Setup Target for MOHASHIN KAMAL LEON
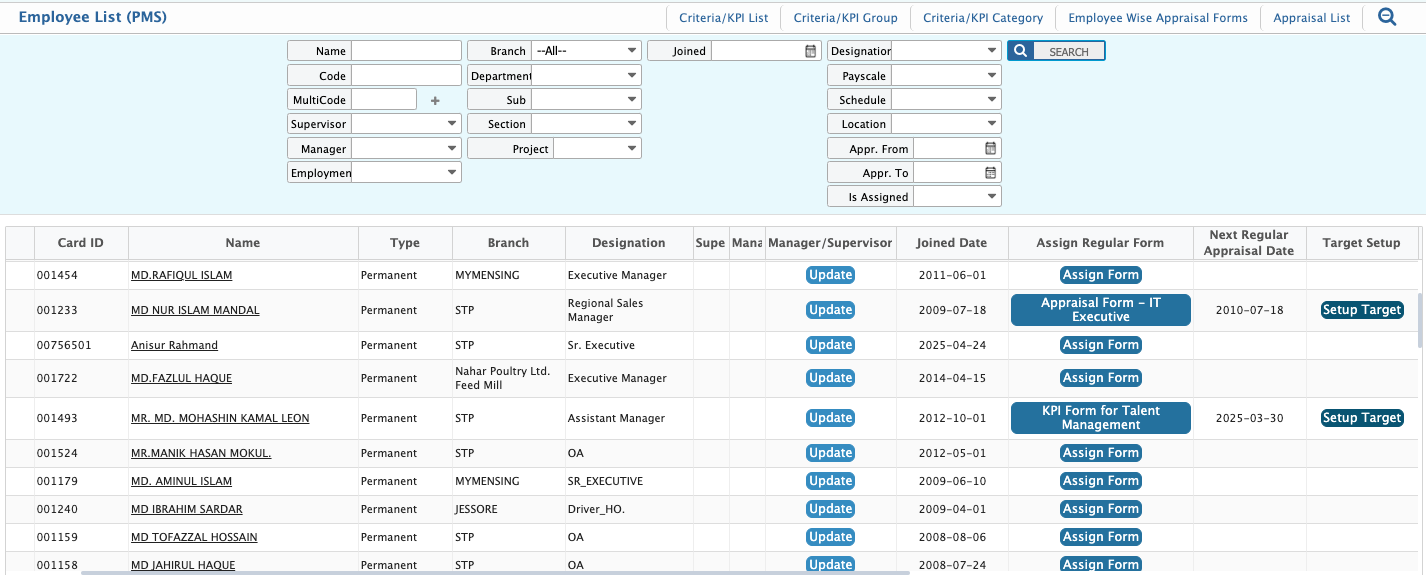The width and height of the screenshot is (1426, 575). click(x=1362, y=418)
